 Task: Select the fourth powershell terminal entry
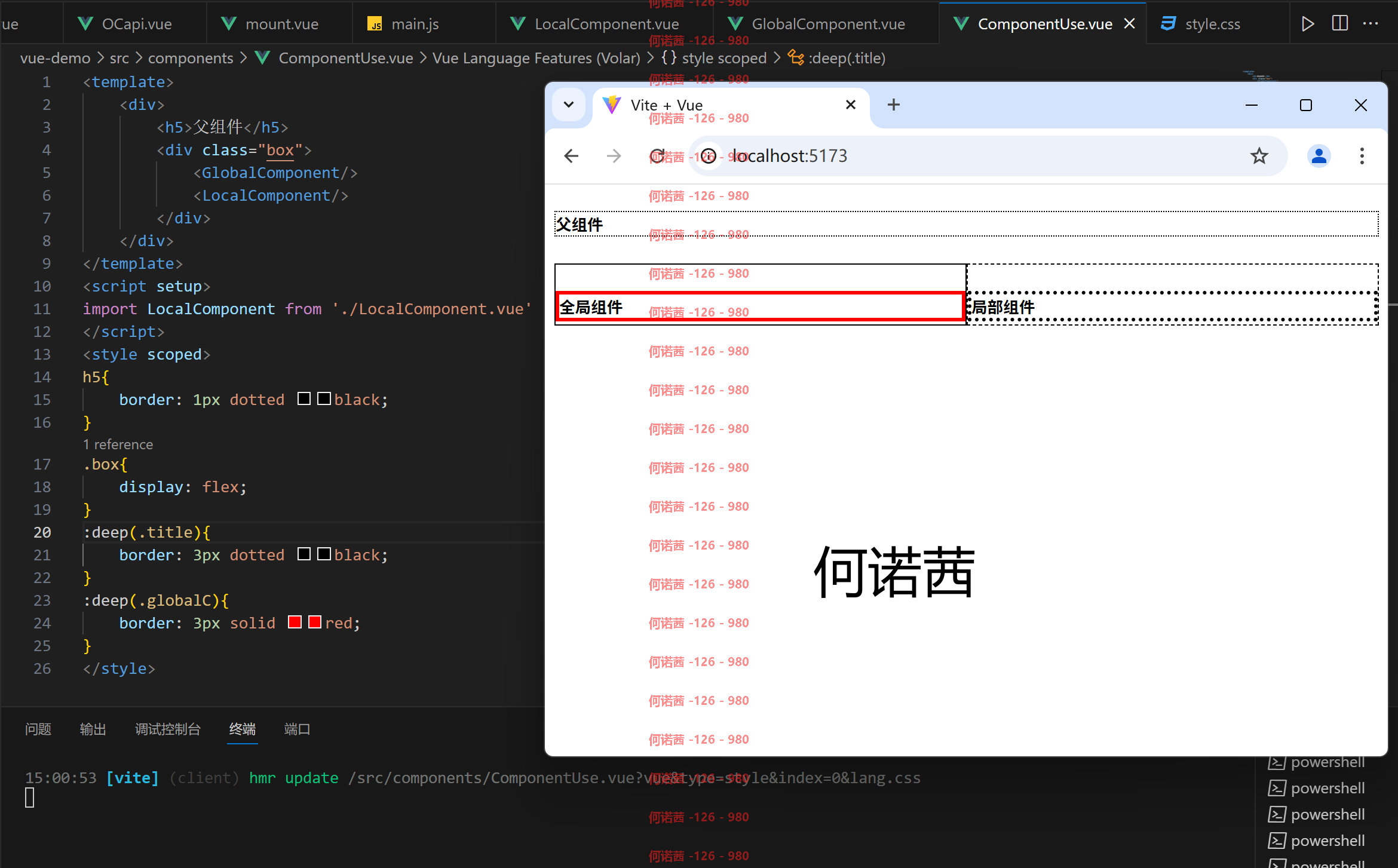[x=1317, y=841]
